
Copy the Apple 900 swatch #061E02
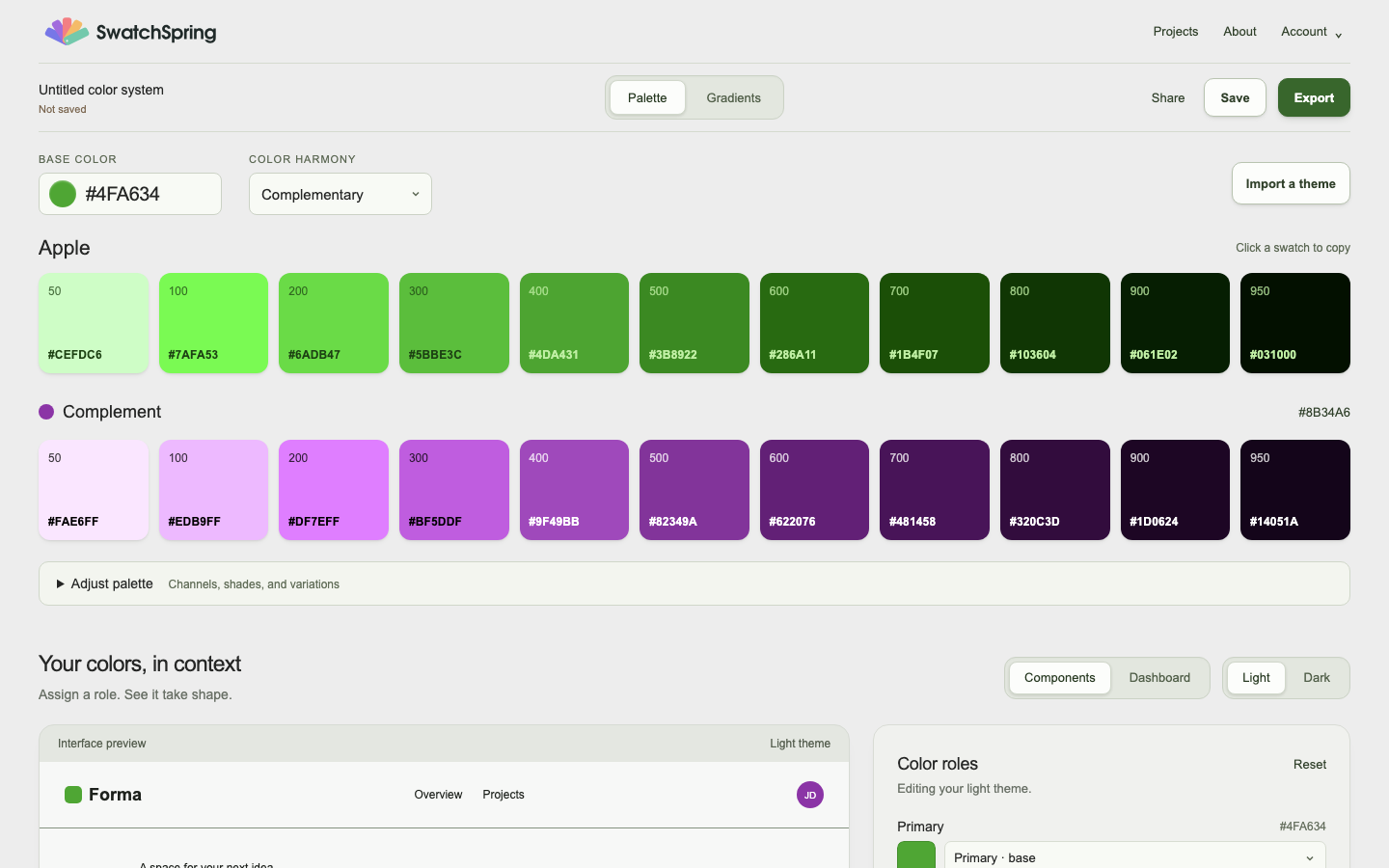[1175, 323]
